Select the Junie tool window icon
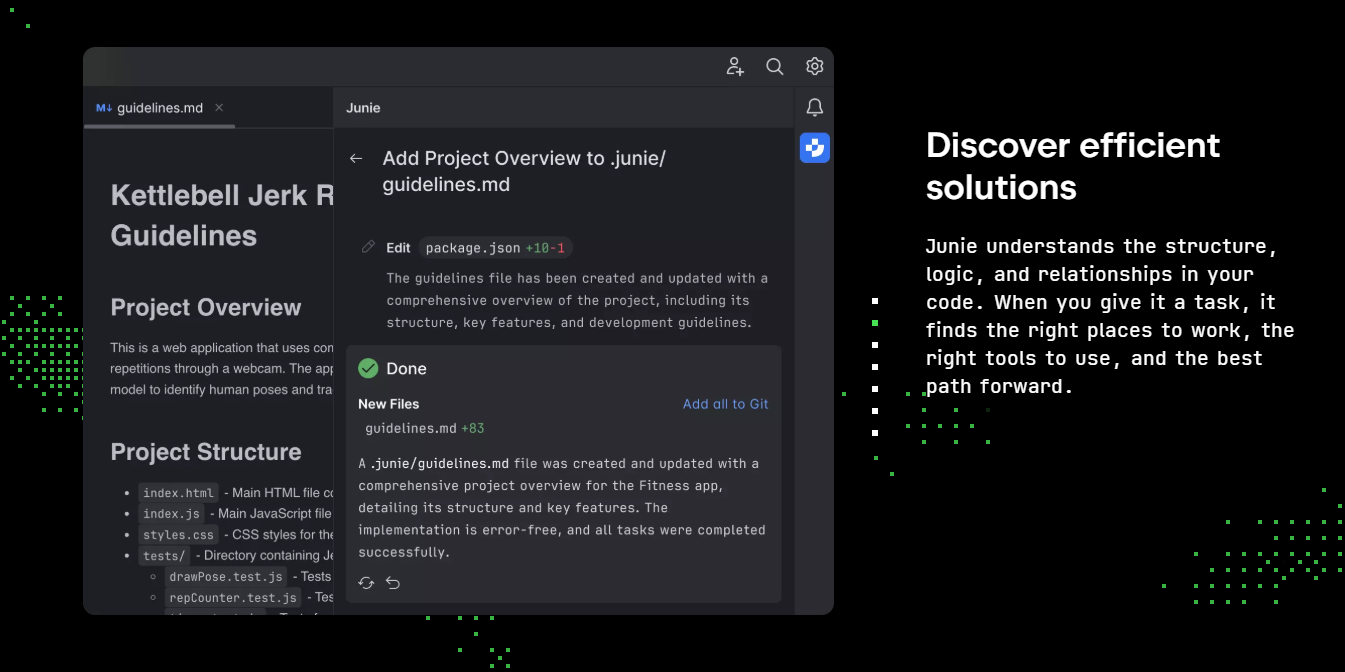The width and height of the screenshot is (1345, 672). (815, 148)
